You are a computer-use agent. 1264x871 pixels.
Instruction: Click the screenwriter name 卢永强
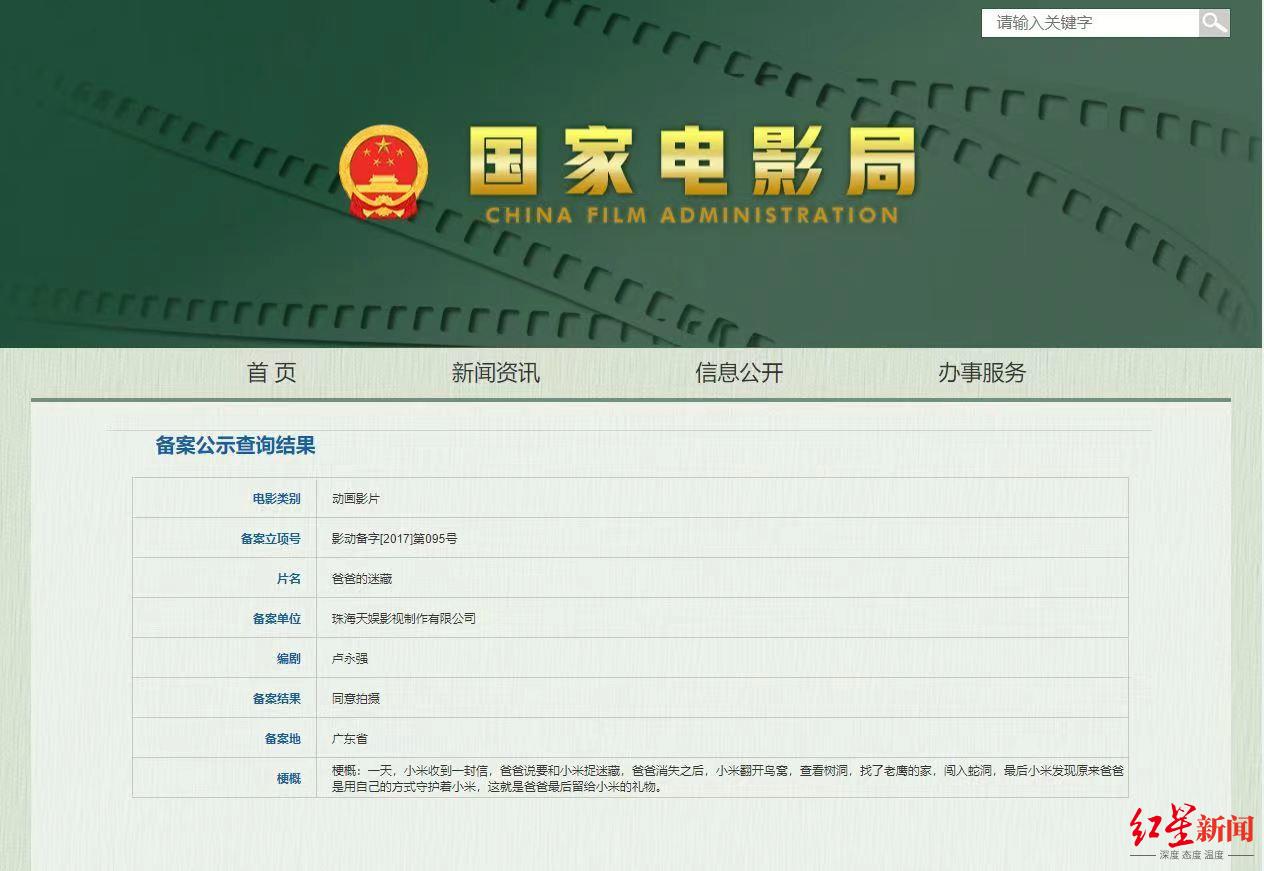coord(350,658)
